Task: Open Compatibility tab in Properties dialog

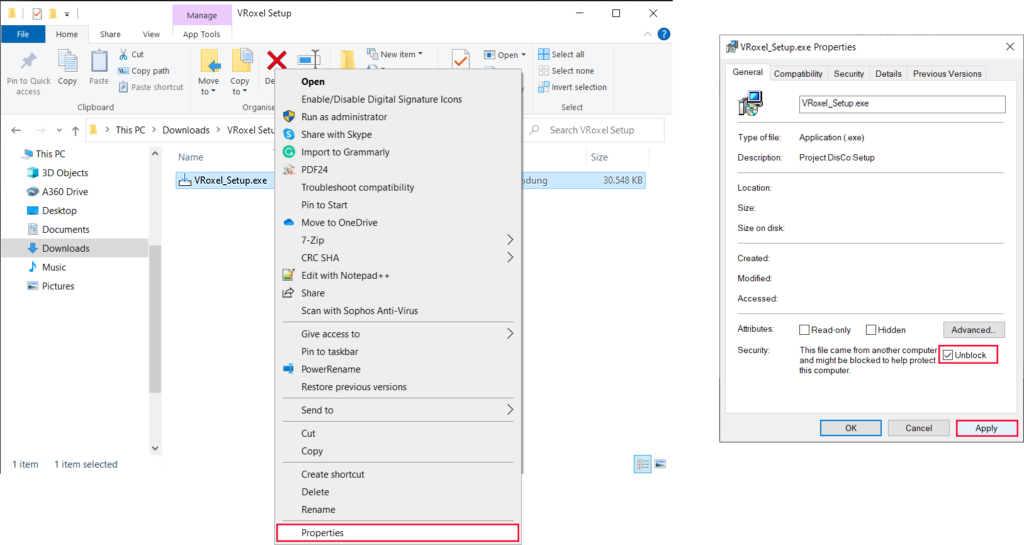Action: 798,74
